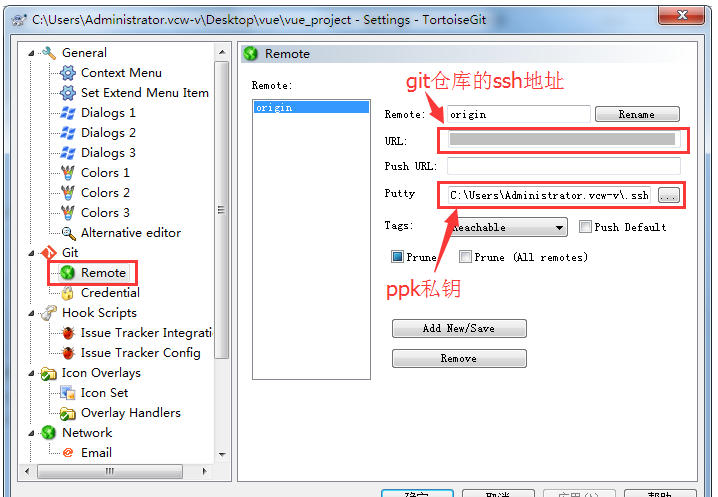The image size is (718, 497).
Task: Open the Credential settings page
Action: (110, 293)
